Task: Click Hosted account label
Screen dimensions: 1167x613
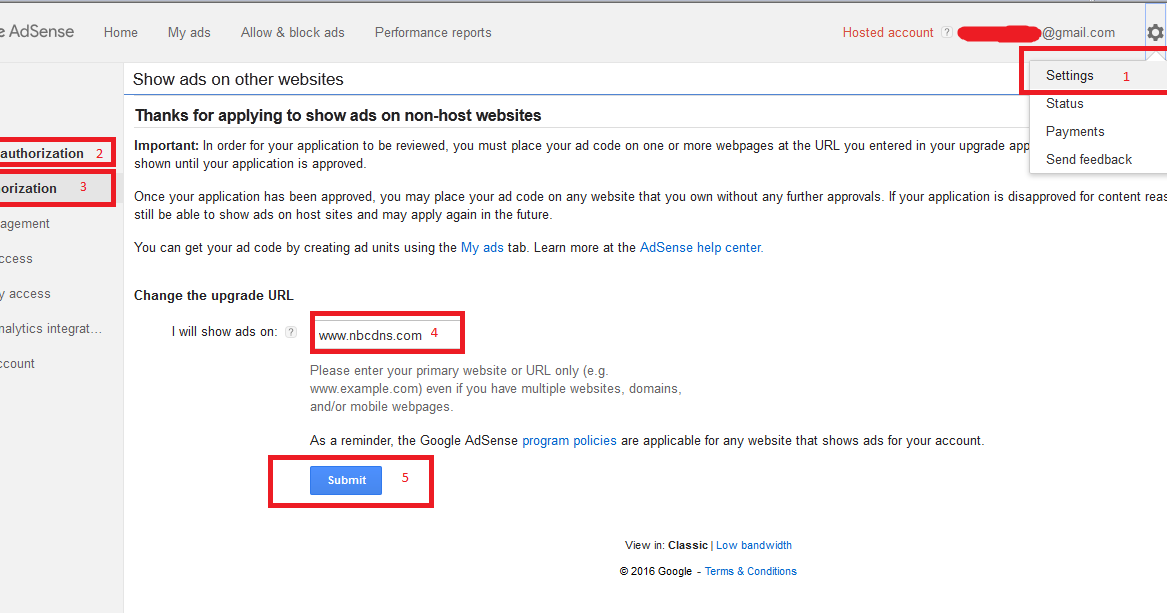Action: click(888, 33)
